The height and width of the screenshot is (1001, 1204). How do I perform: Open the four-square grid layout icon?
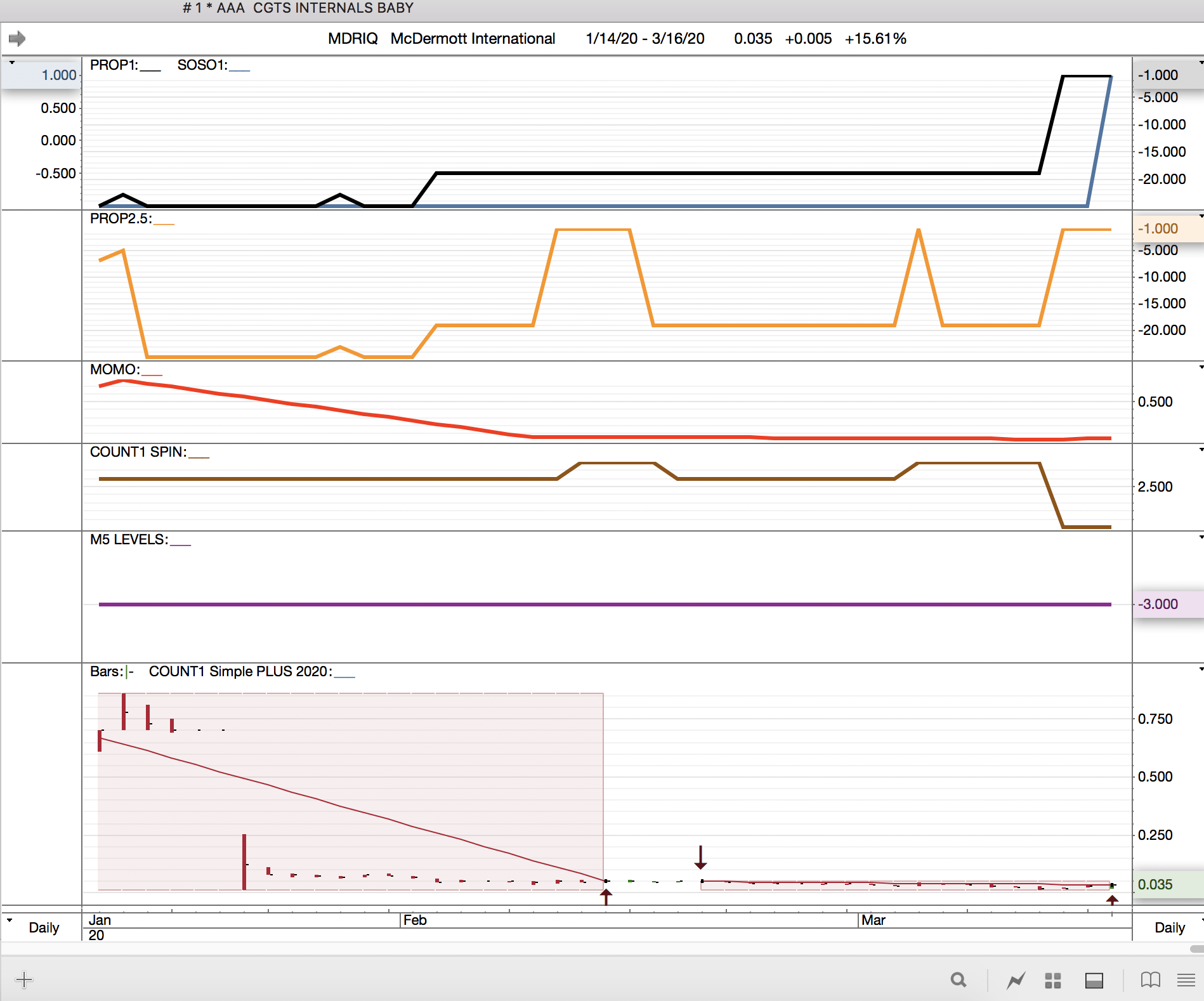pos(1053,980)
